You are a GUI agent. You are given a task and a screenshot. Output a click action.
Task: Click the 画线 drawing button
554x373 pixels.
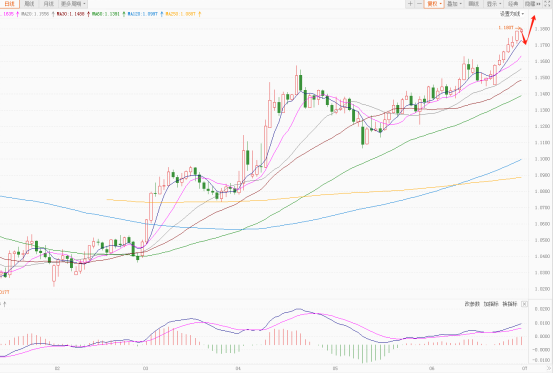coord(473,4)
